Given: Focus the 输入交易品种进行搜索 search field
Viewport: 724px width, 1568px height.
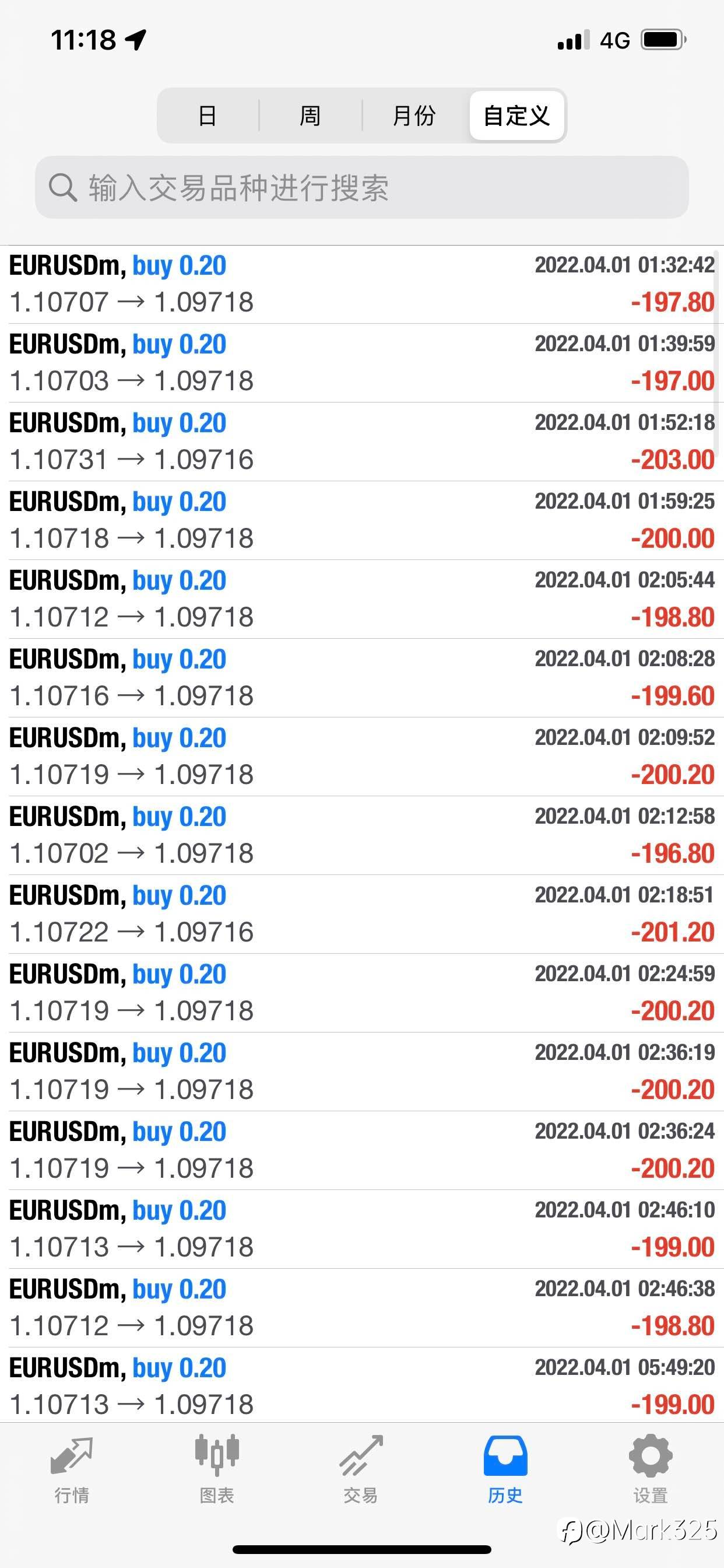Looking at the screenshot, I should (362, 187).
